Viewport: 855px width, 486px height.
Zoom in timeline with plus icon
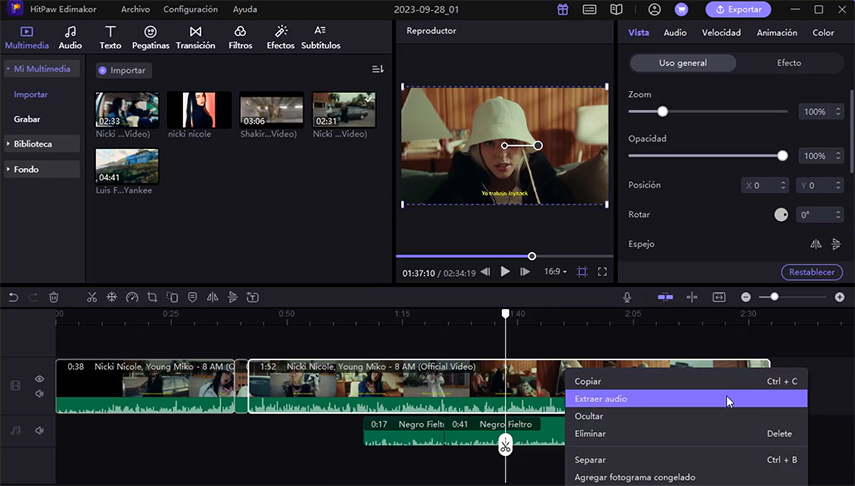click(x=840, y=297)
